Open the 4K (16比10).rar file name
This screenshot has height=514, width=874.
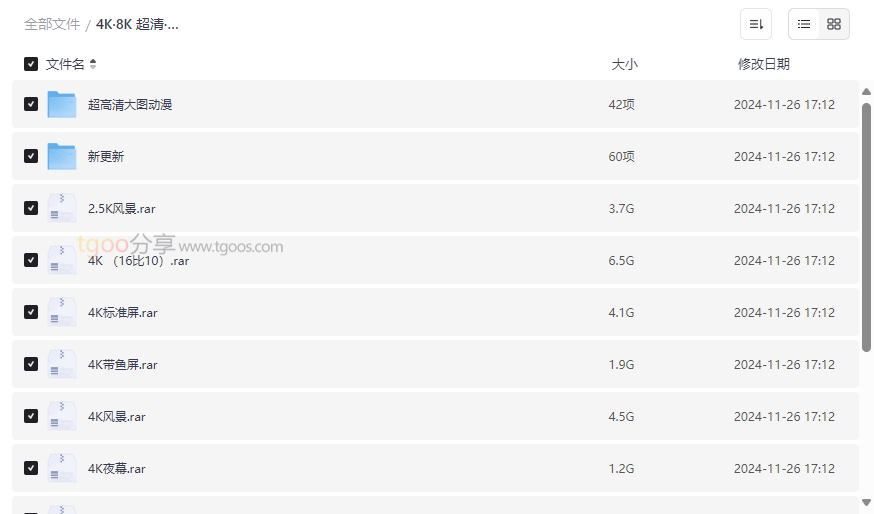pos(138,260)
